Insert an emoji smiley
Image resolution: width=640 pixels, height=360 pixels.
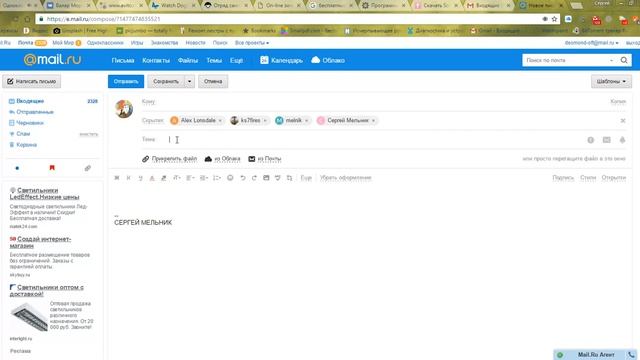tap(230, 178)
